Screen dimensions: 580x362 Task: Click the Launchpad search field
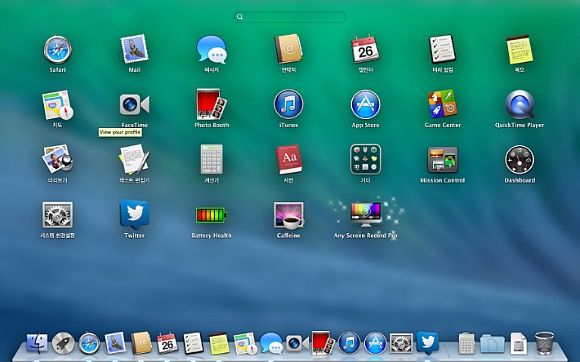coord(290,17)
